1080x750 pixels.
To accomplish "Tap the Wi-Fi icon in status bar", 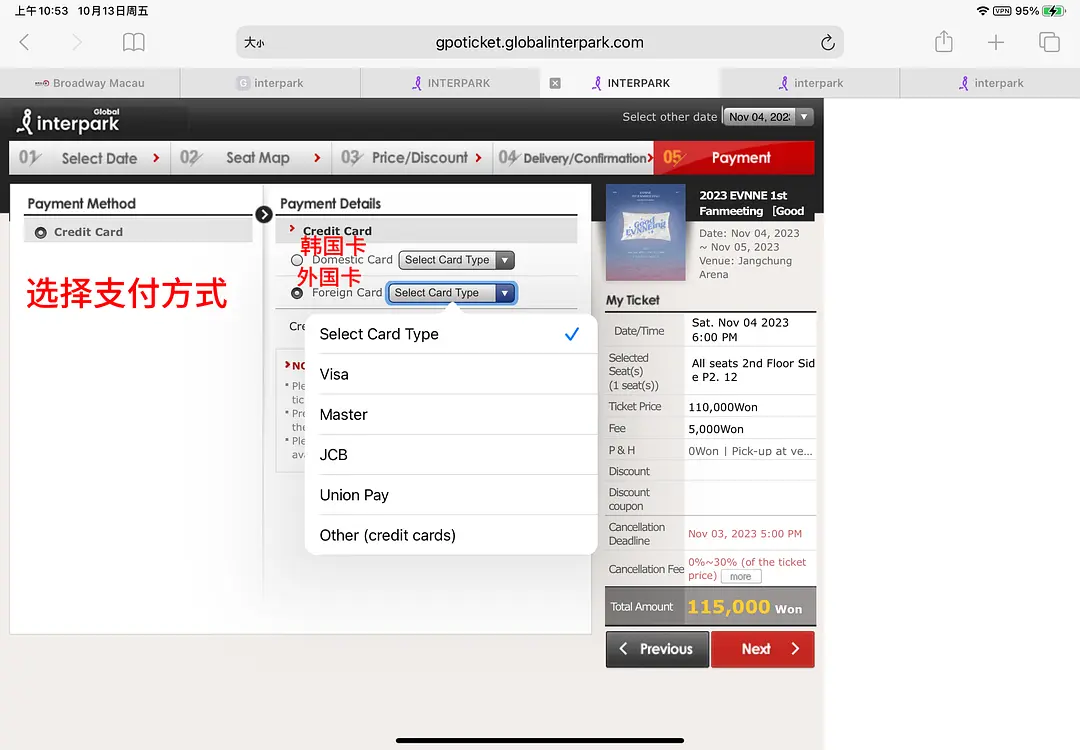I will 983,11.
